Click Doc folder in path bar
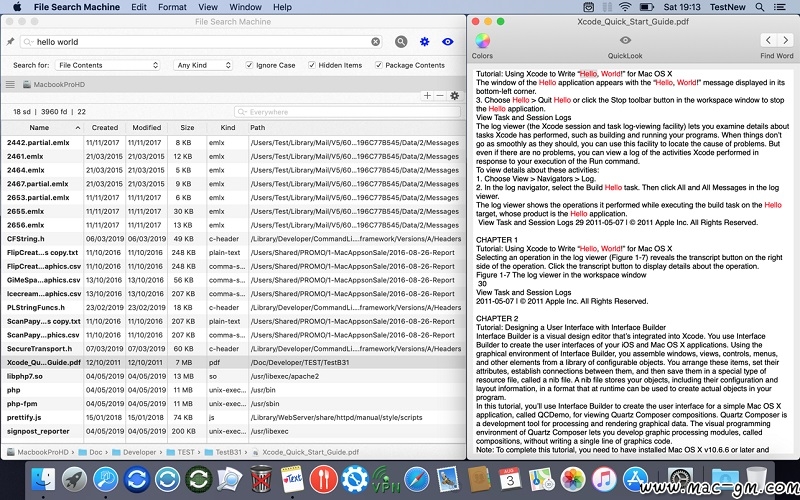Screen dimensions: 800x500 pos(90,452)
